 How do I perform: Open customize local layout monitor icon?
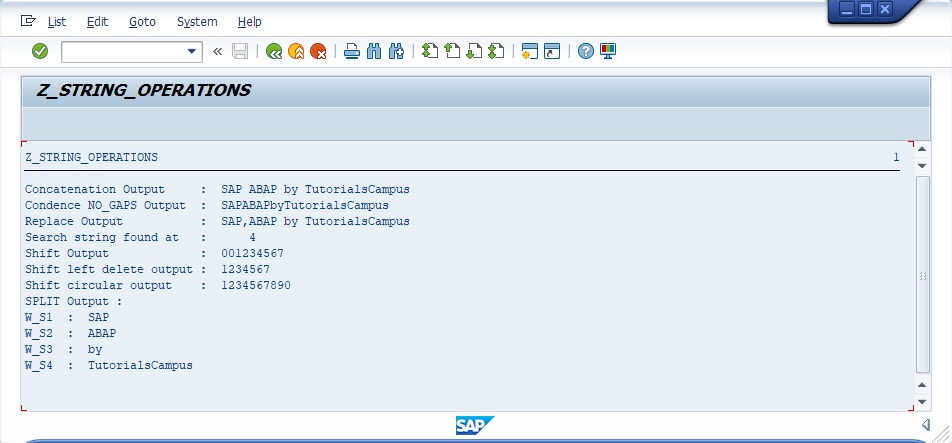pos(608,51)
